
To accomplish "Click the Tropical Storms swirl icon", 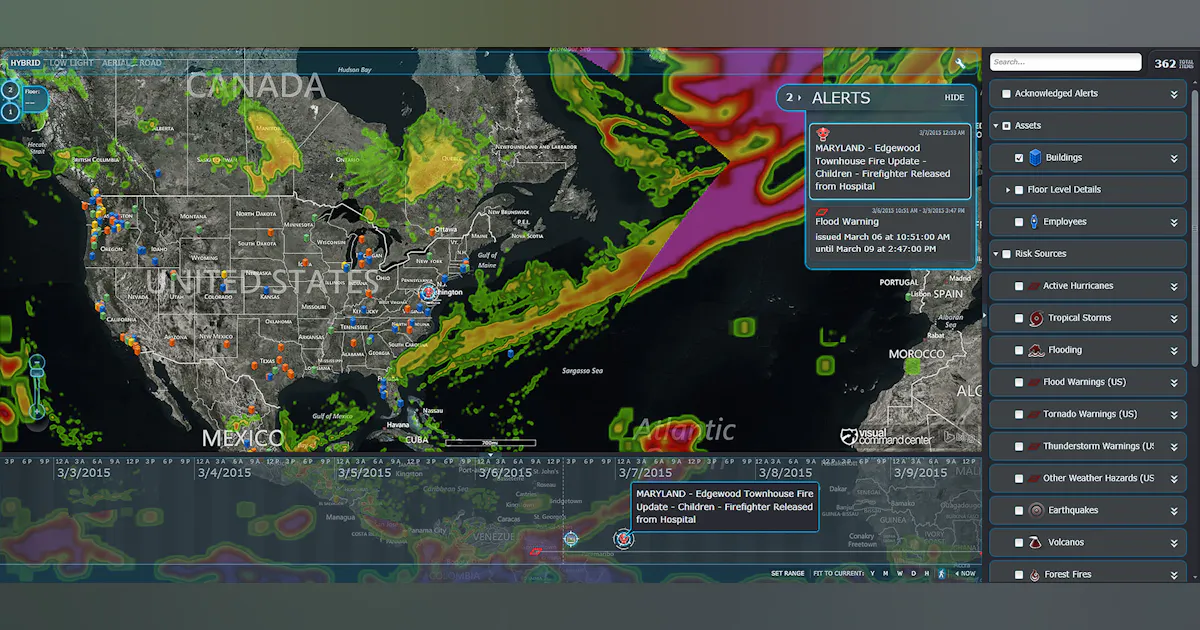I will coord(1035,318).
